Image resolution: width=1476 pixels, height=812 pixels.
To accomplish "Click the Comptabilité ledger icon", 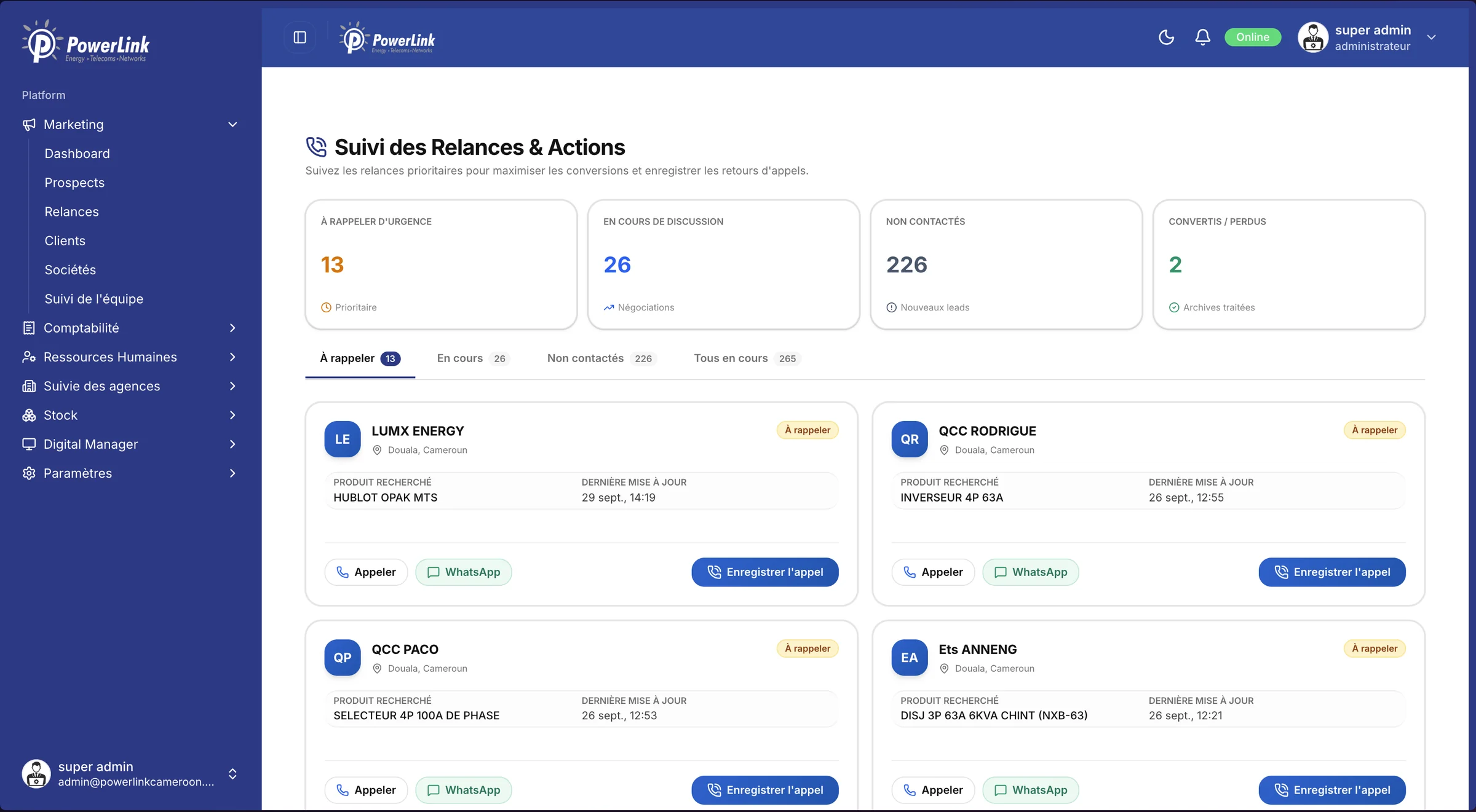I will [x=29, y=328].
